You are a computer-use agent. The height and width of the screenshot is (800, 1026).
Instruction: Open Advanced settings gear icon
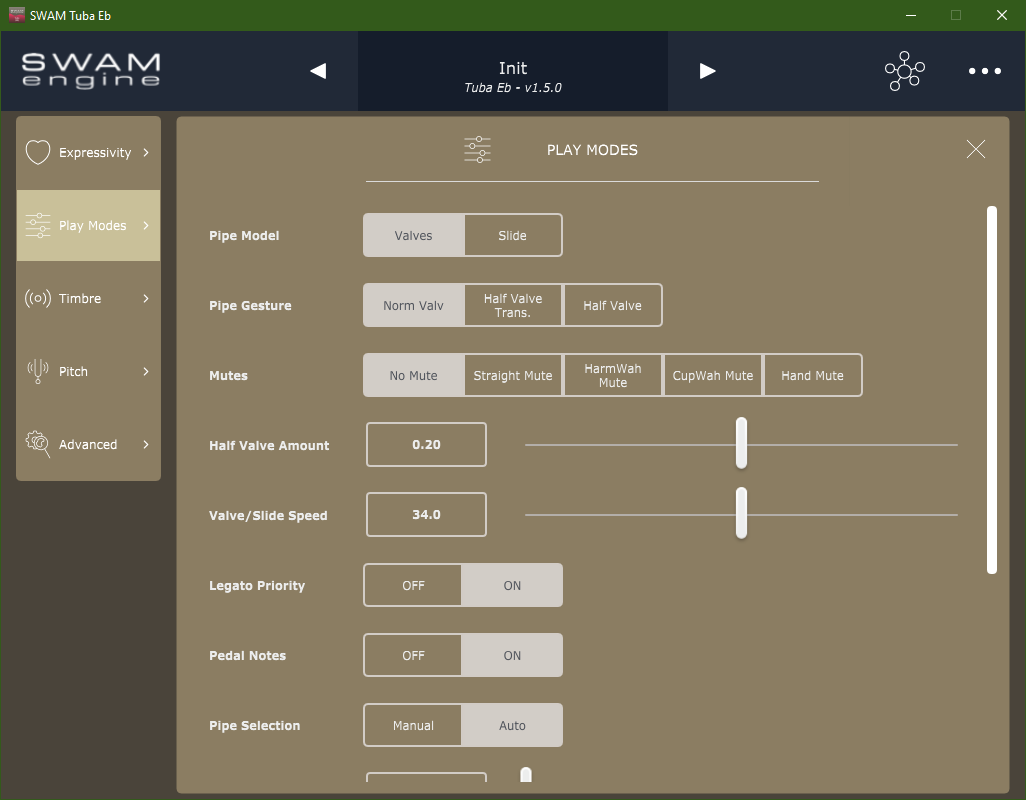coord(37,444)
